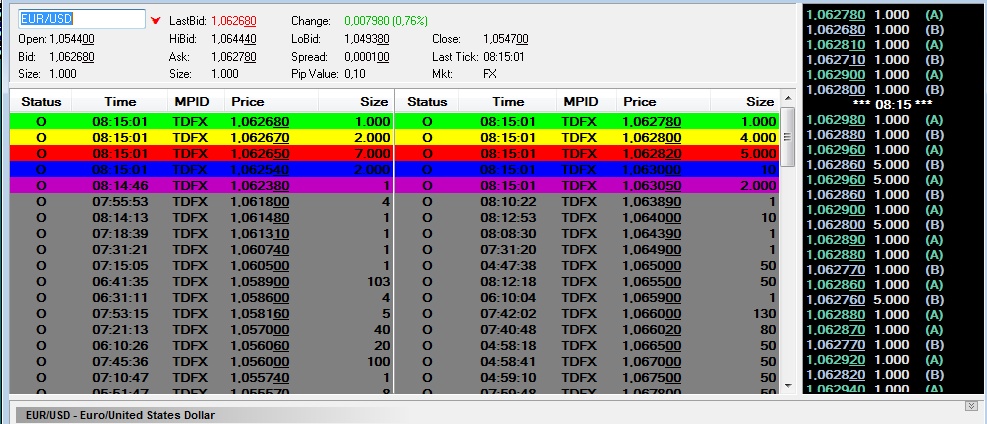Open the red symbol dropdown arrow

155,20
